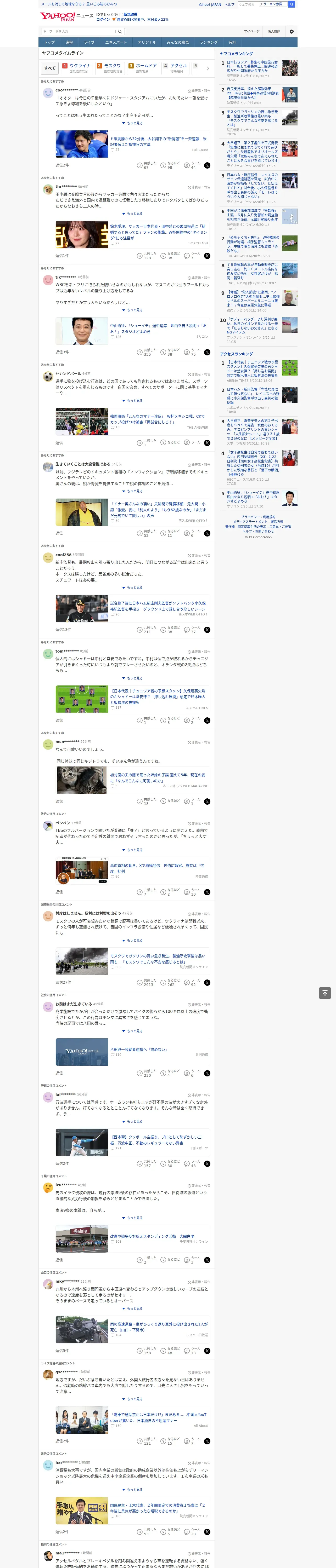336x1568 pixels.
Task: Expand もっと見る on ペンペン comment
Action: tap(132, 850)
